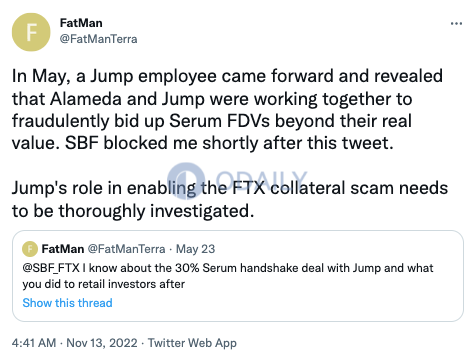Viewport: 475px width, 363px height.
Task: Click the line you did to retail investors after
Action: click(104, 284)
